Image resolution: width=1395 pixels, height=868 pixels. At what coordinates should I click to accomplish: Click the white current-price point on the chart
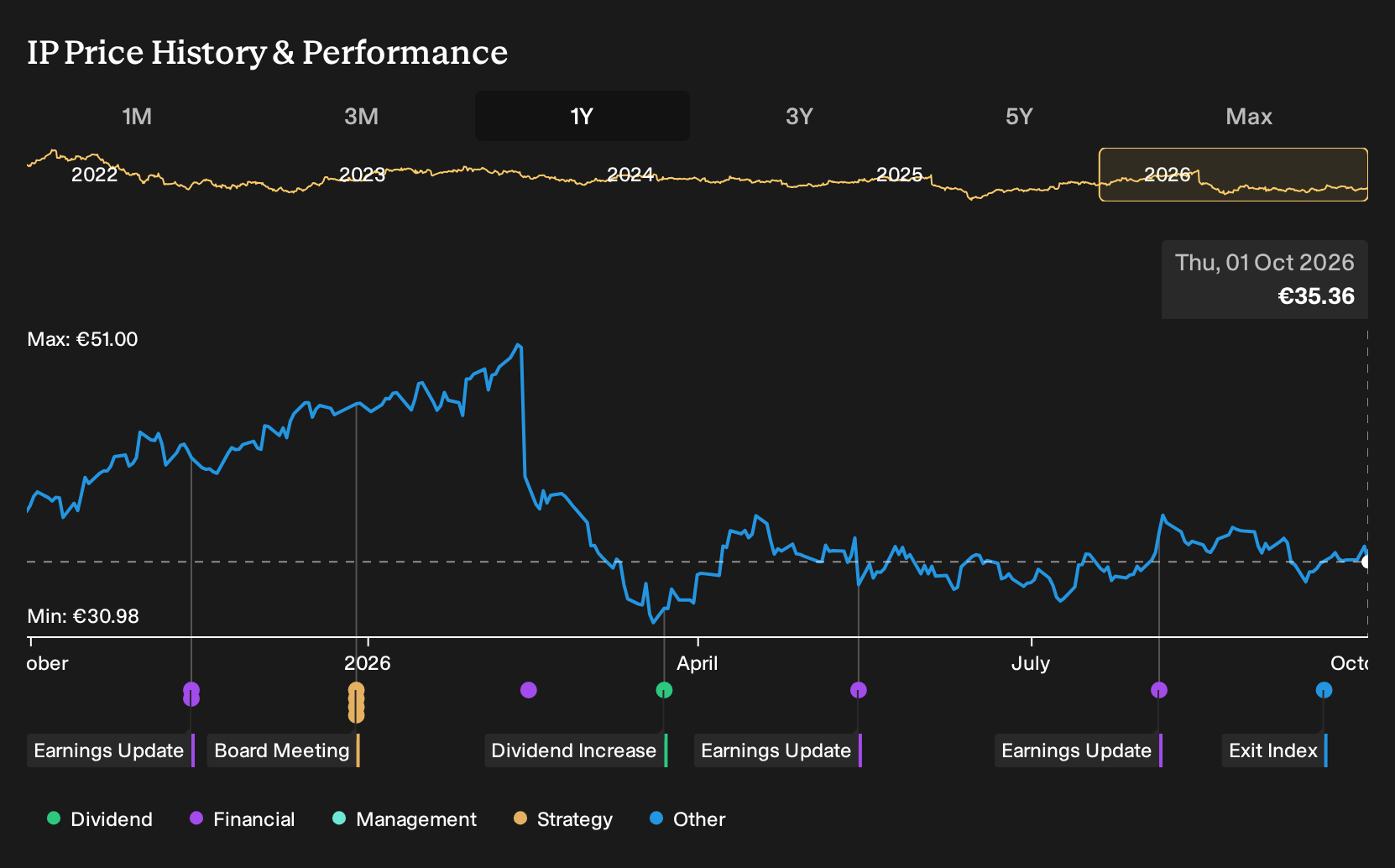(1366, 562)
